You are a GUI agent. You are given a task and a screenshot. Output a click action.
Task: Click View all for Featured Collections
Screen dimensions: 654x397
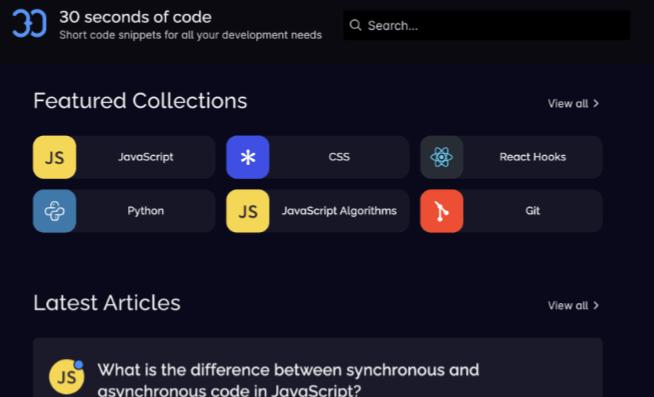[x=573, y=103]
